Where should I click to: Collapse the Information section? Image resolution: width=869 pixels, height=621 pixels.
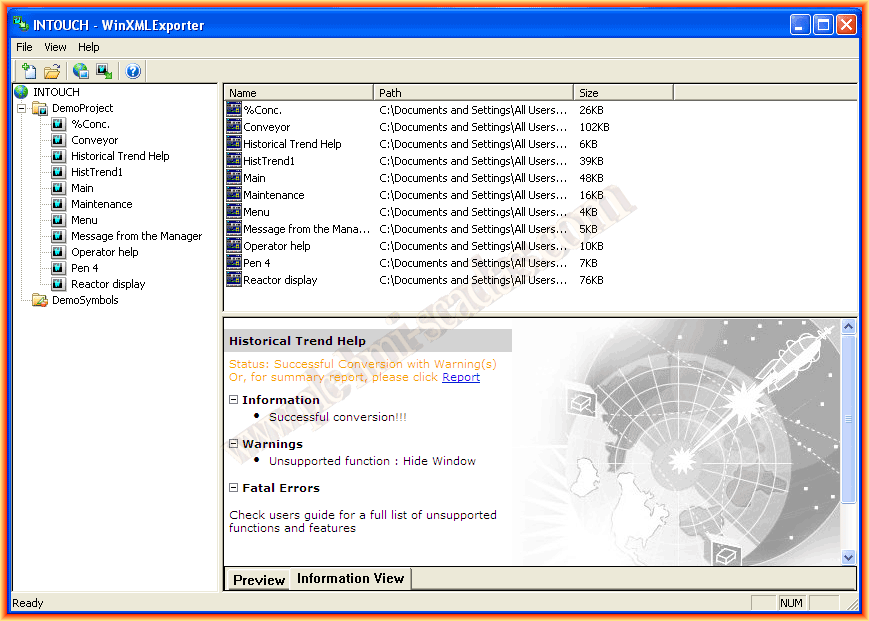pos(234,400)
